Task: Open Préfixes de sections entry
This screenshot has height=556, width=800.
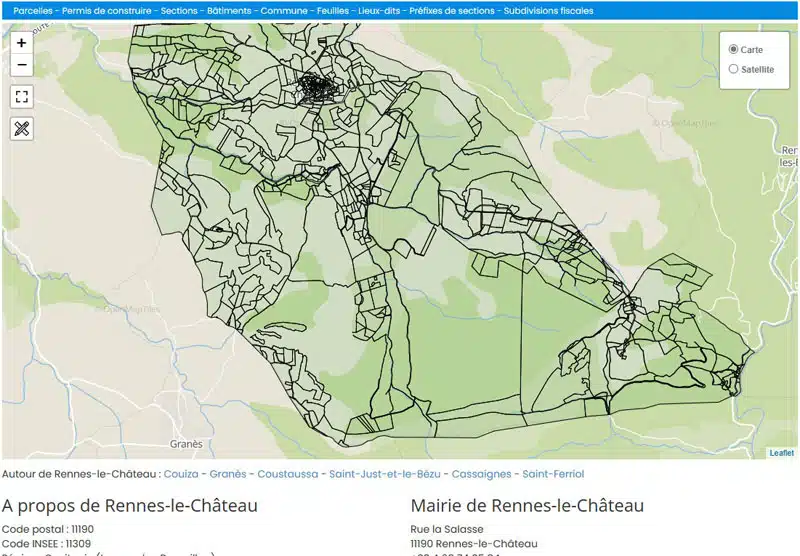Action: point(452,11)
